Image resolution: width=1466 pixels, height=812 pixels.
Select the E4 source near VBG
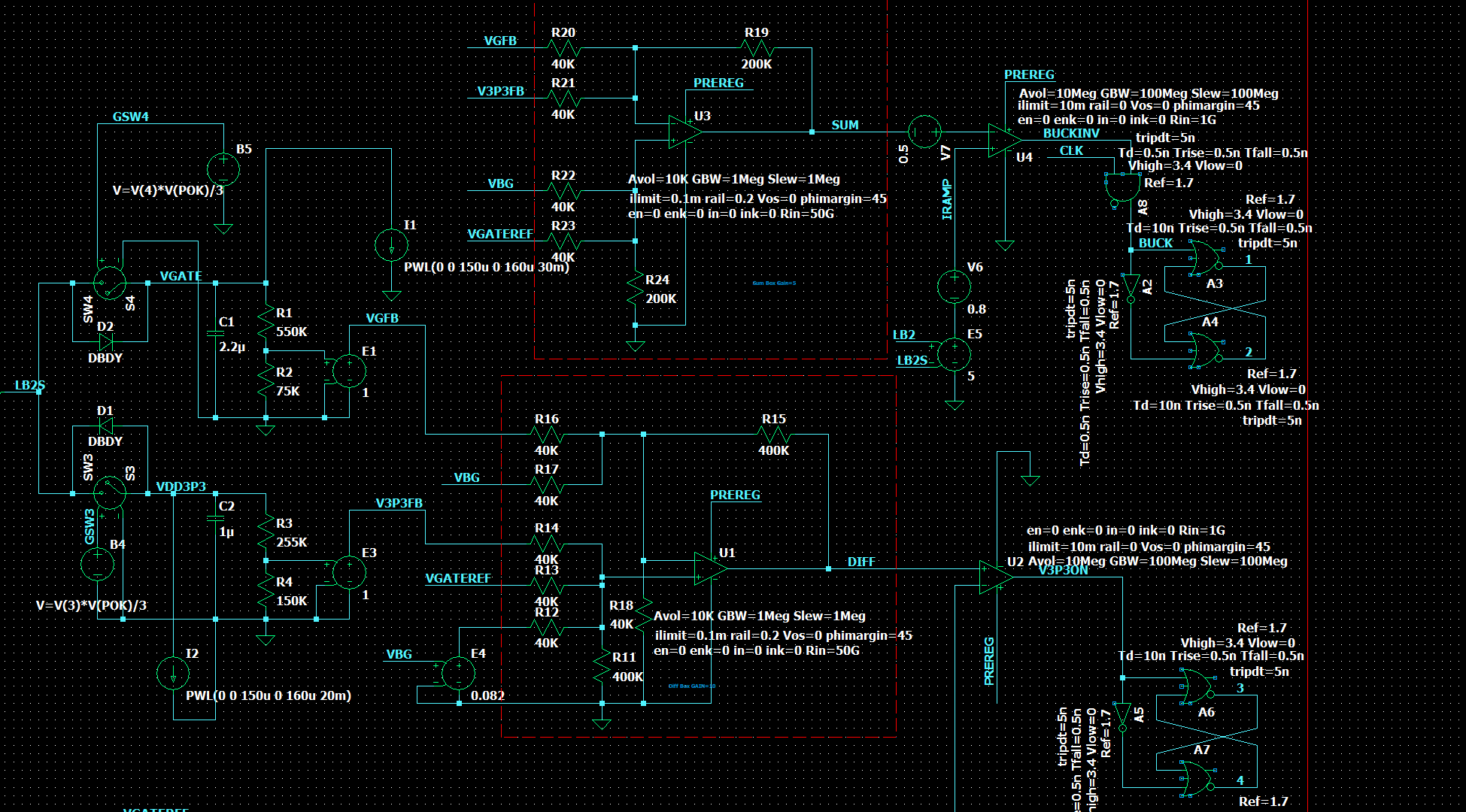[x=458, y=673]
